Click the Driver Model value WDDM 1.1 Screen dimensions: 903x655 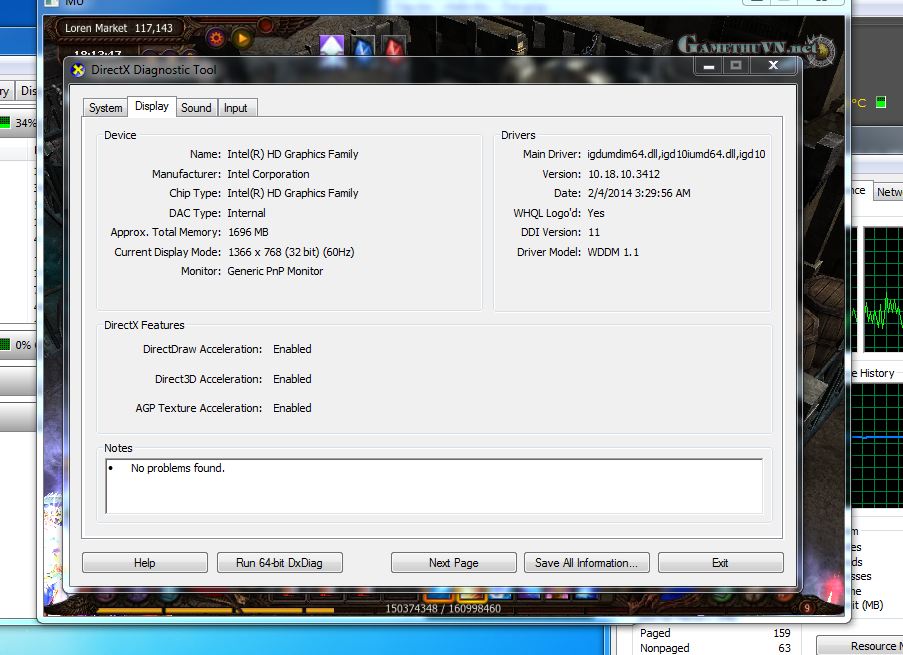point(613,252)
